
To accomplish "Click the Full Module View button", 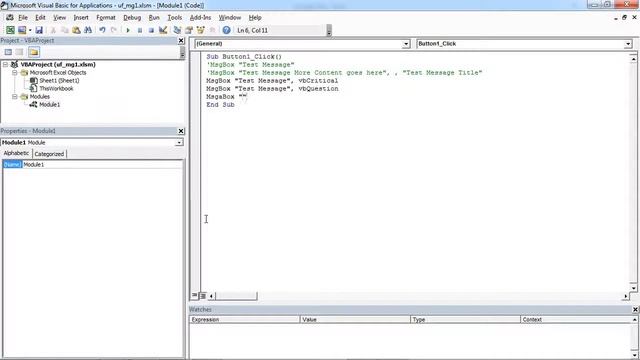I will click(203, 296).
